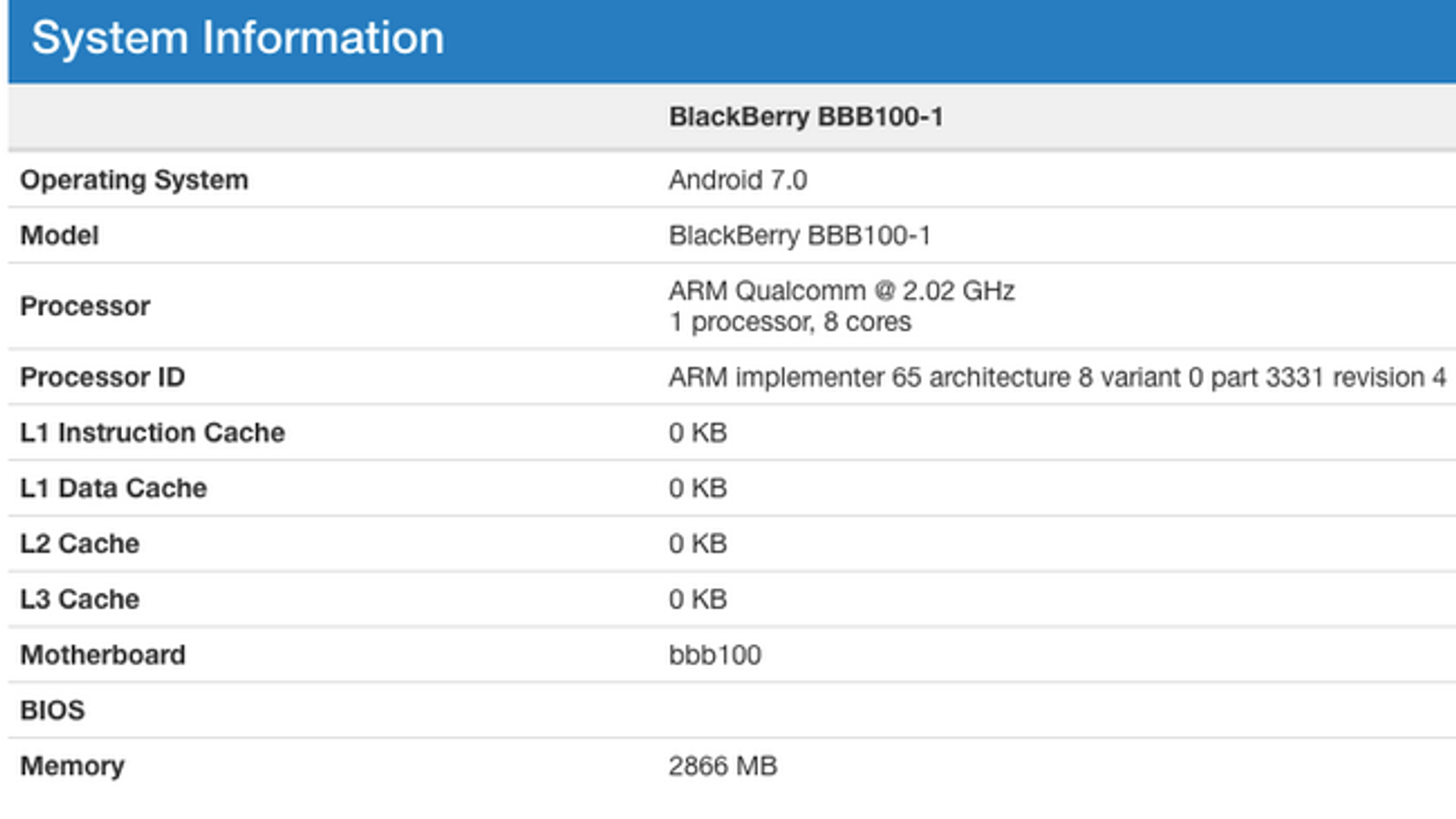Click the L1 Instruction Cache label
This screenshot has width=1456, height=819.
pos(152,433)
